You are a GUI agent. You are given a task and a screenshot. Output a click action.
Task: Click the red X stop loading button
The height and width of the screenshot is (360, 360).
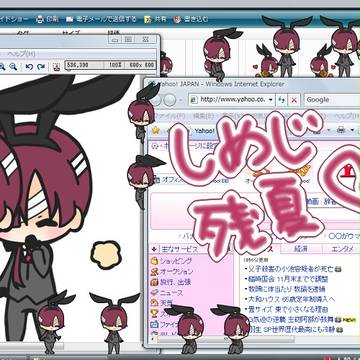tap(293, 100)
